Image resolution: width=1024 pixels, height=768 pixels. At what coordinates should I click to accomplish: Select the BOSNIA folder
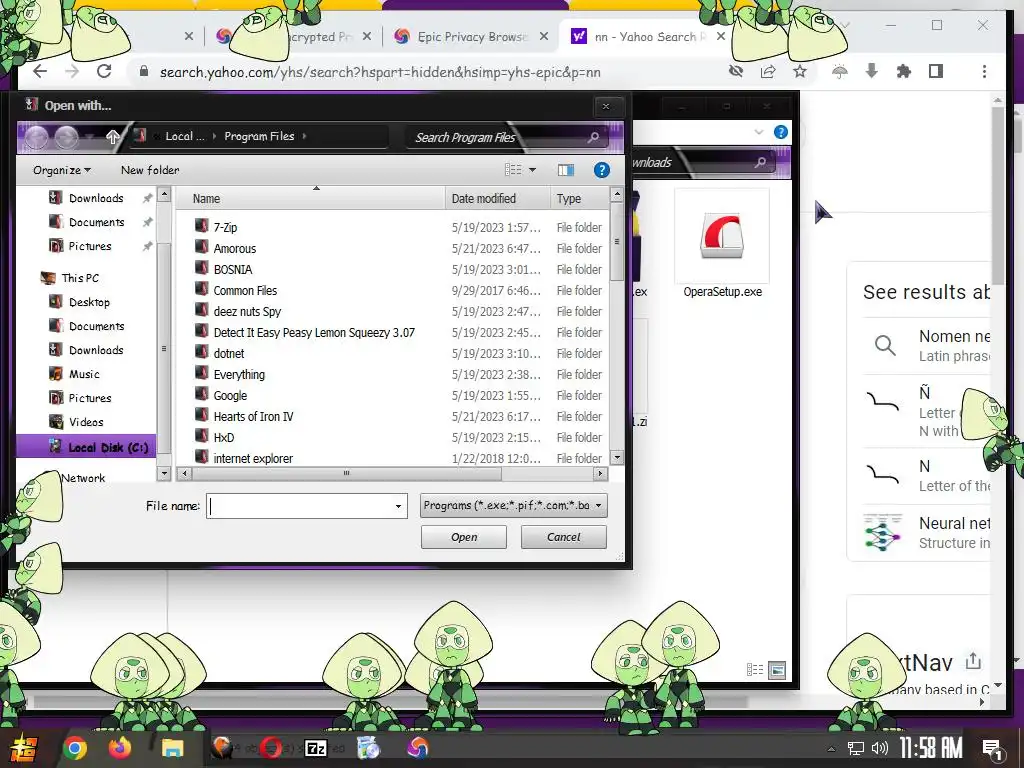[x=232, y=269]
